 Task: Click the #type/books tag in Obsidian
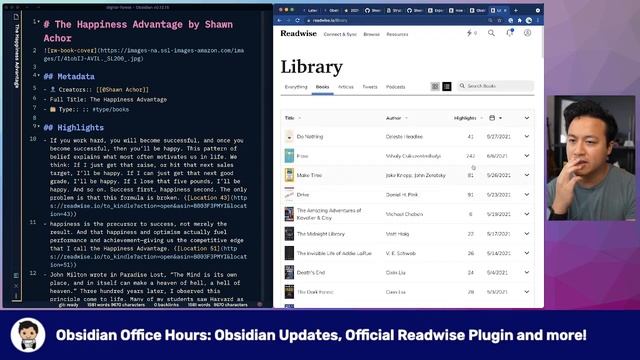[111, 109]
